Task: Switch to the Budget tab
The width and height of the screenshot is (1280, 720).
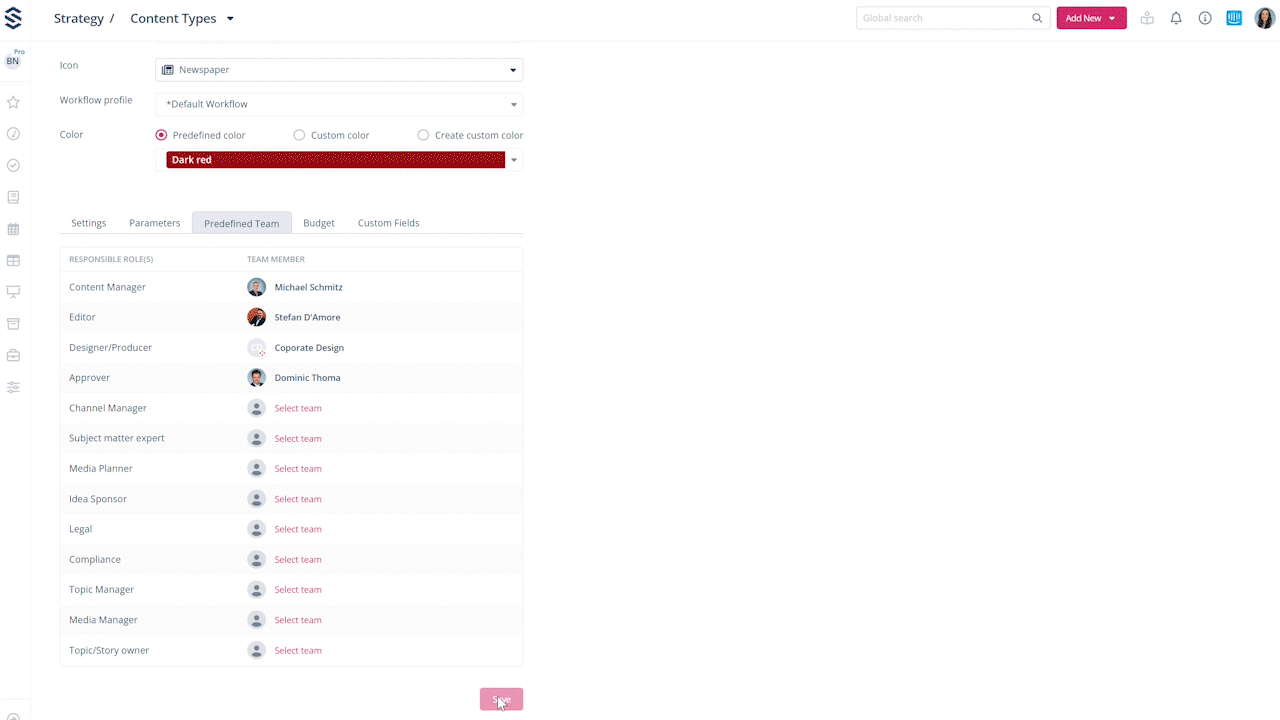Action: 319,223
